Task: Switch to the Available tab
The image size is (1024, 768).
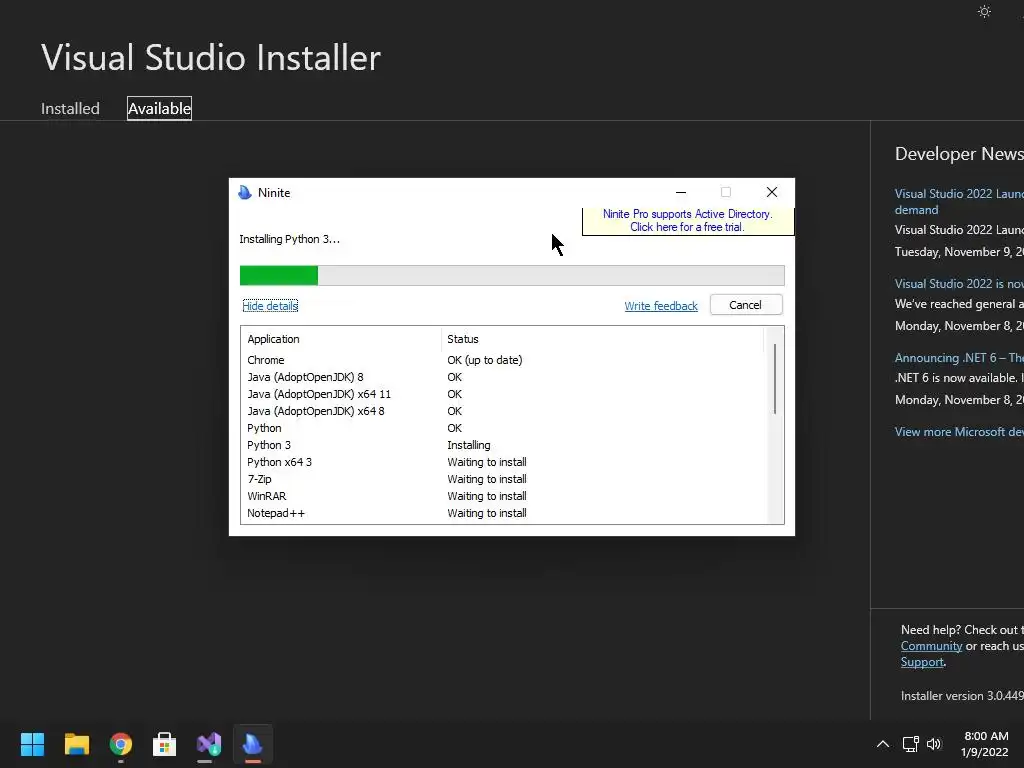Action: (159, 108)
